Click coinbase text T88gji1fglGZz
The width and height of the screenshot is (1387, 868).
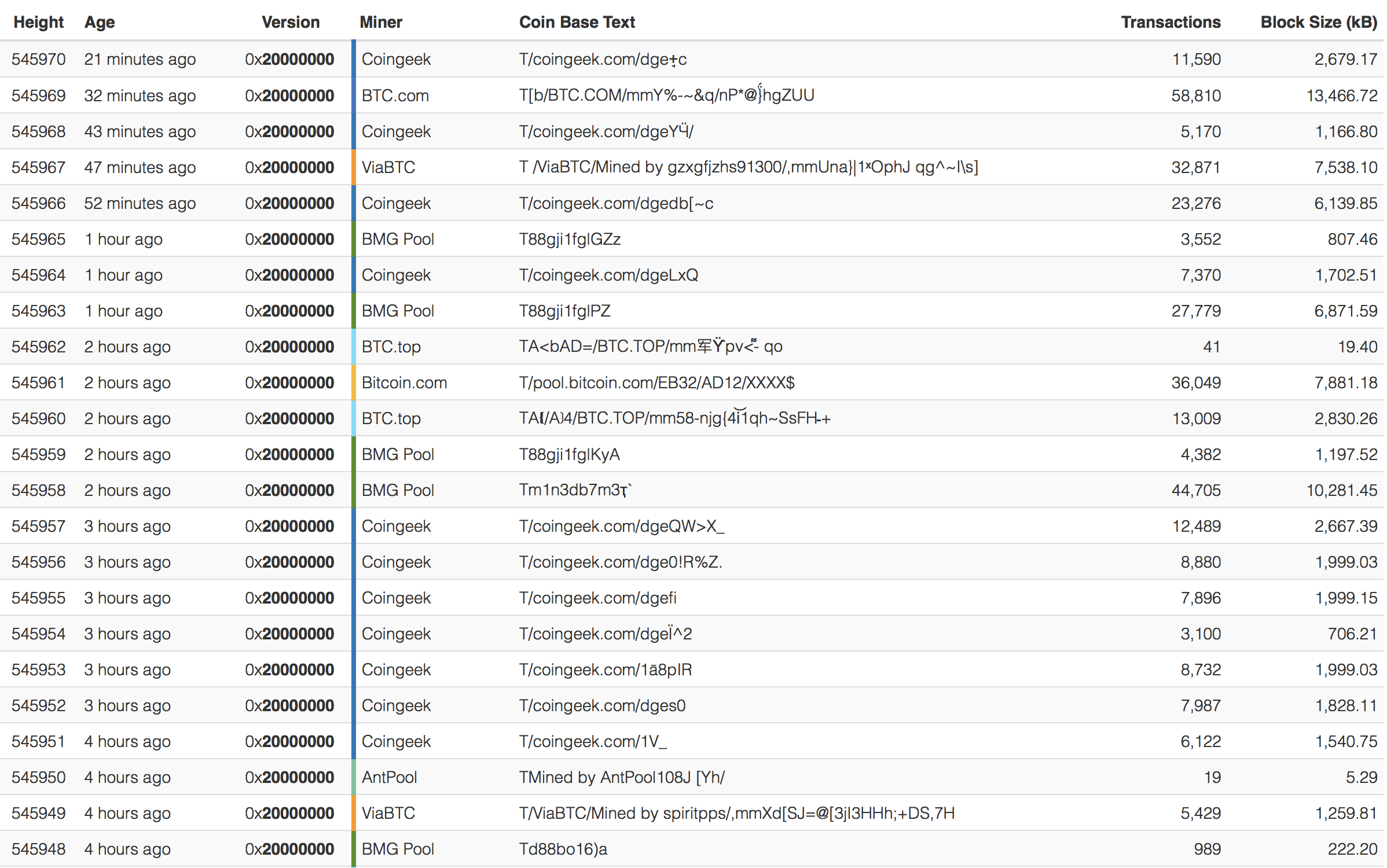pos(570,239)
